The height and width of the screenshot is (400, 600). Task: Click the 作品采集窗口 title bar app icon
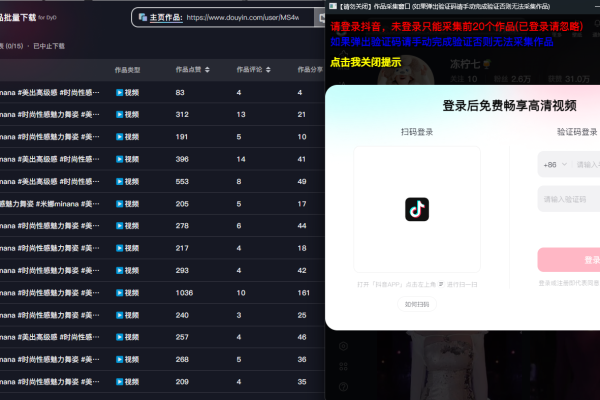[x=333, y=6]
